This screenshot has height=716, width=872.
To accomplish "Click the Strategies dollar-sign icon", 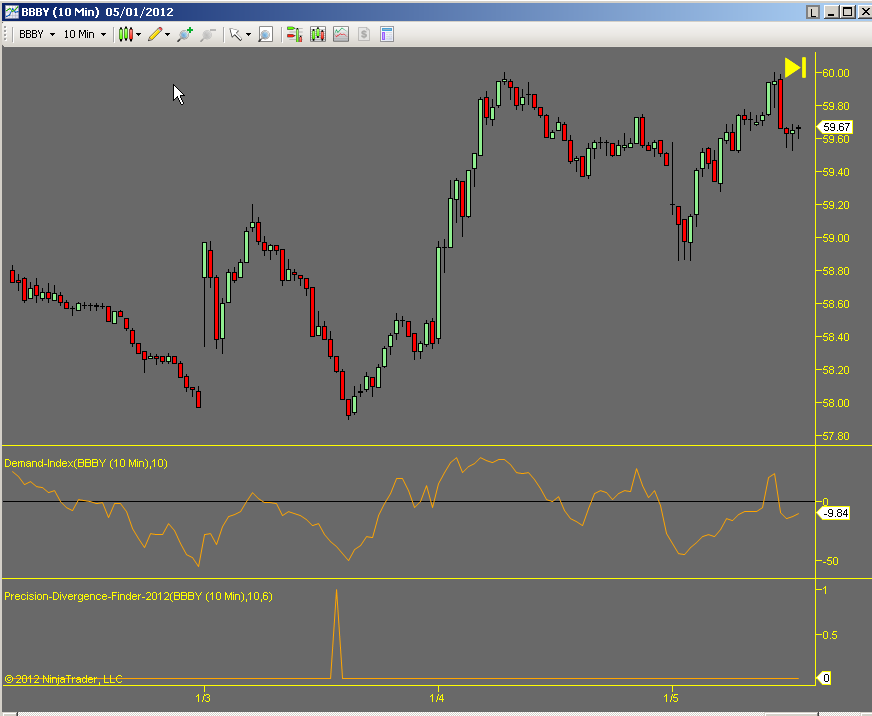I will click(364, 34).
